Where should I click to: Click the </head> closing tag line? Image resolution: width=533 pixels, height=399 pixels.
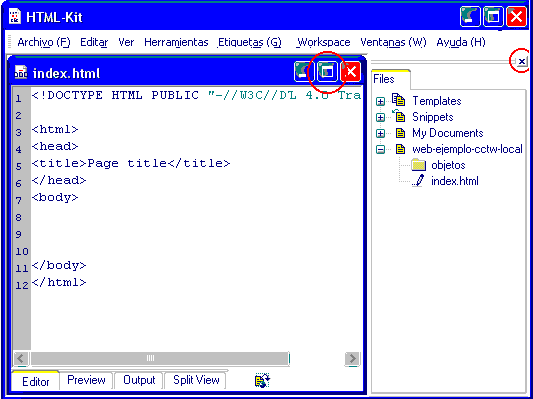click(x=59, y=180)
